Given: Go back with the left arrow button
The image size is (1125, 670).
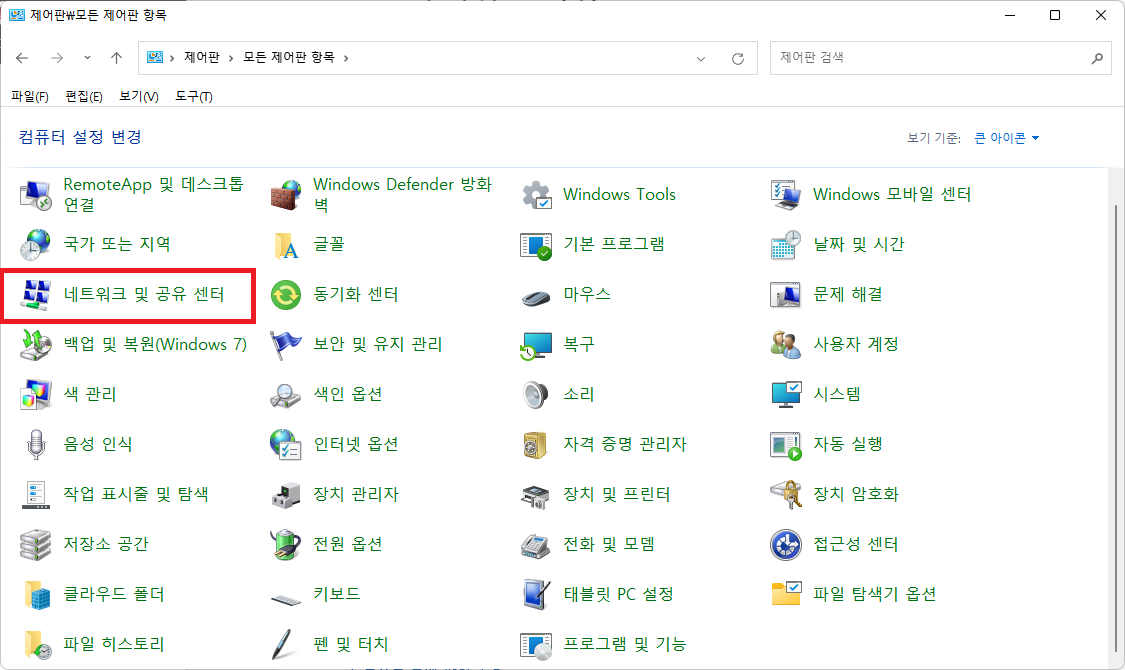Looking at the screenshot, I should tap(22, 58).
